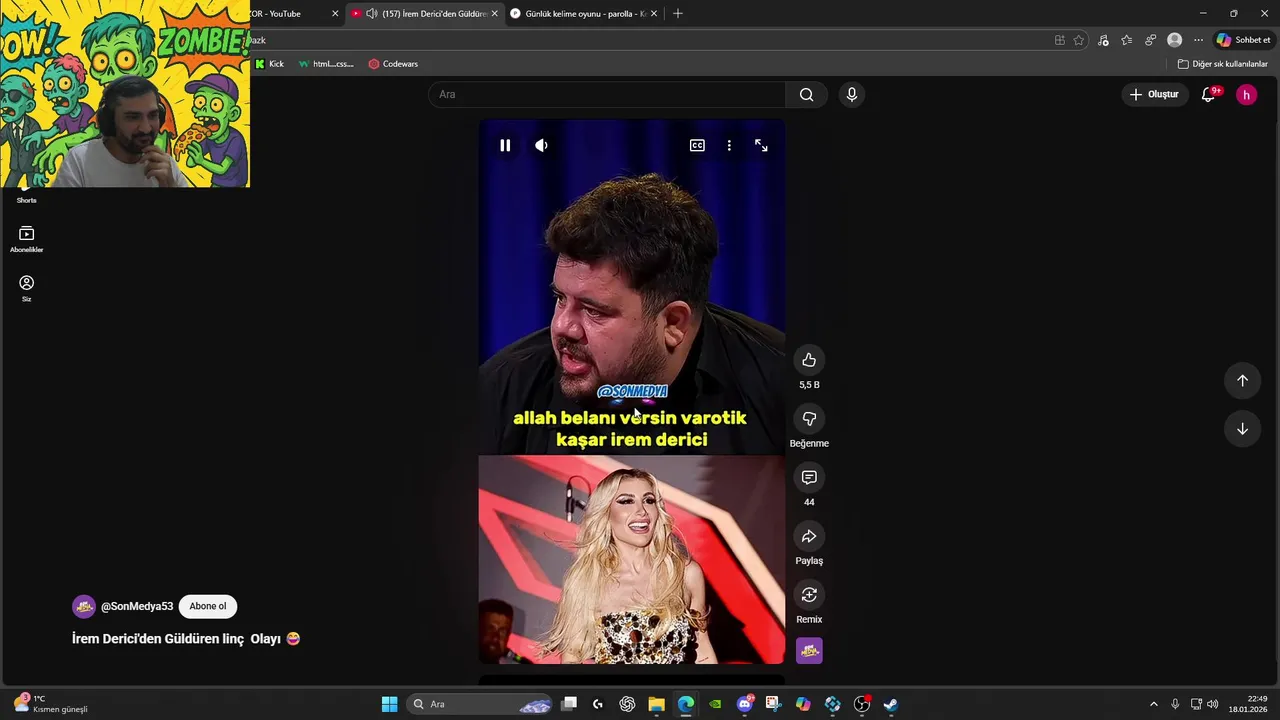
Task: Click the YouTube search magnifier button
Action: coord(806,95)
